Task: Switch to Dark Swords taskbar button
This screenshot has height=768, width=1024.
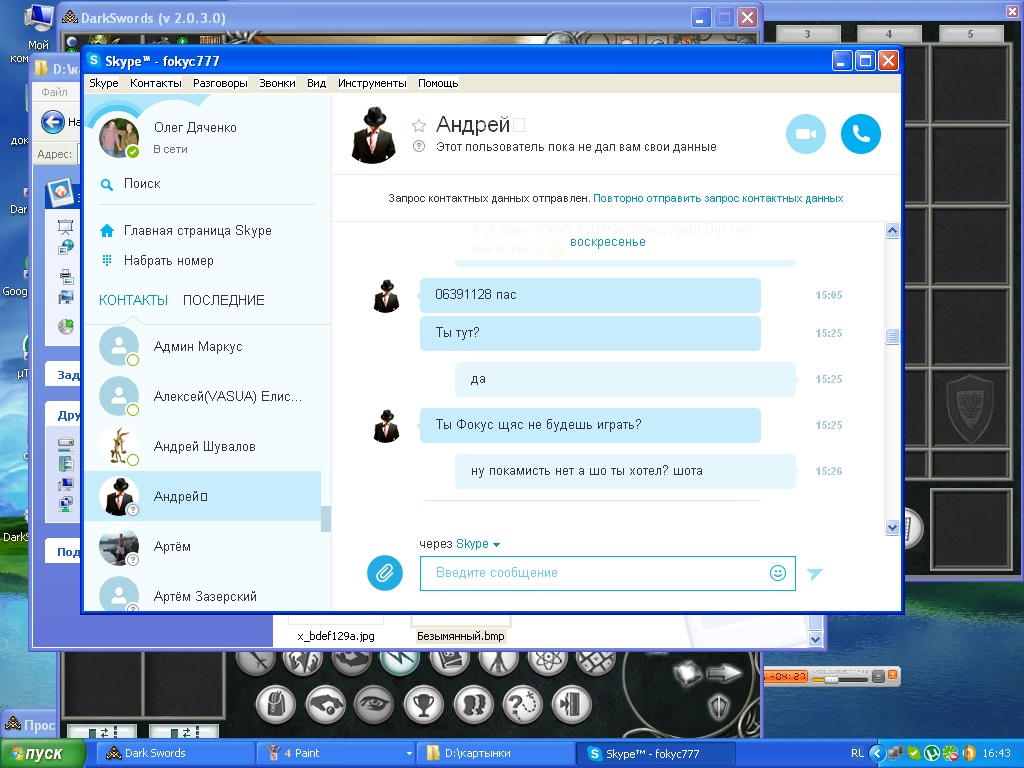Action: click(175, 754)
